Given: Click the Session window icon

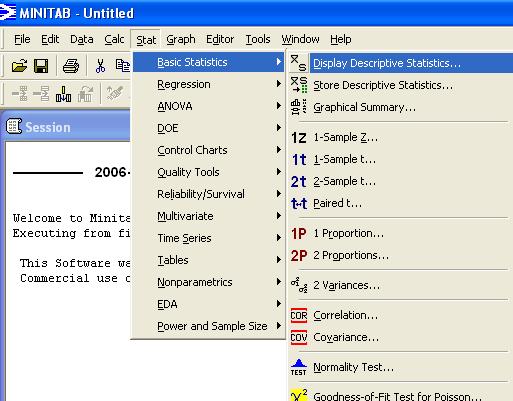Looking at the screenshot, I should pyautogui.click(x=14, y=126).
